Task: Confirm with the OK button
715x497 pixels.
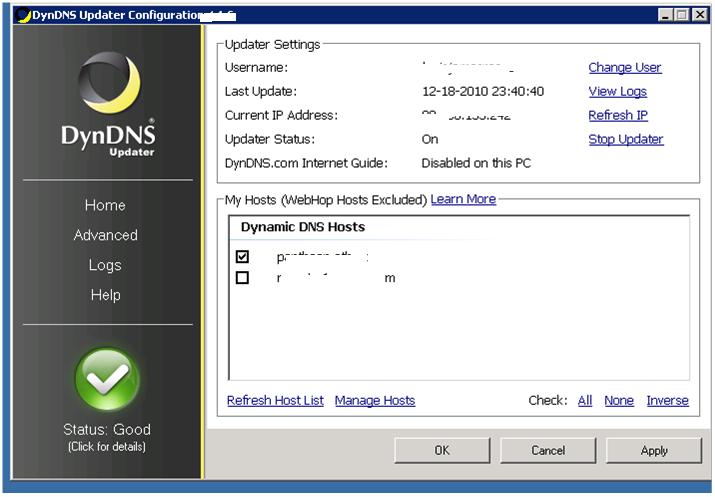Action: click(x=442, y=450)
